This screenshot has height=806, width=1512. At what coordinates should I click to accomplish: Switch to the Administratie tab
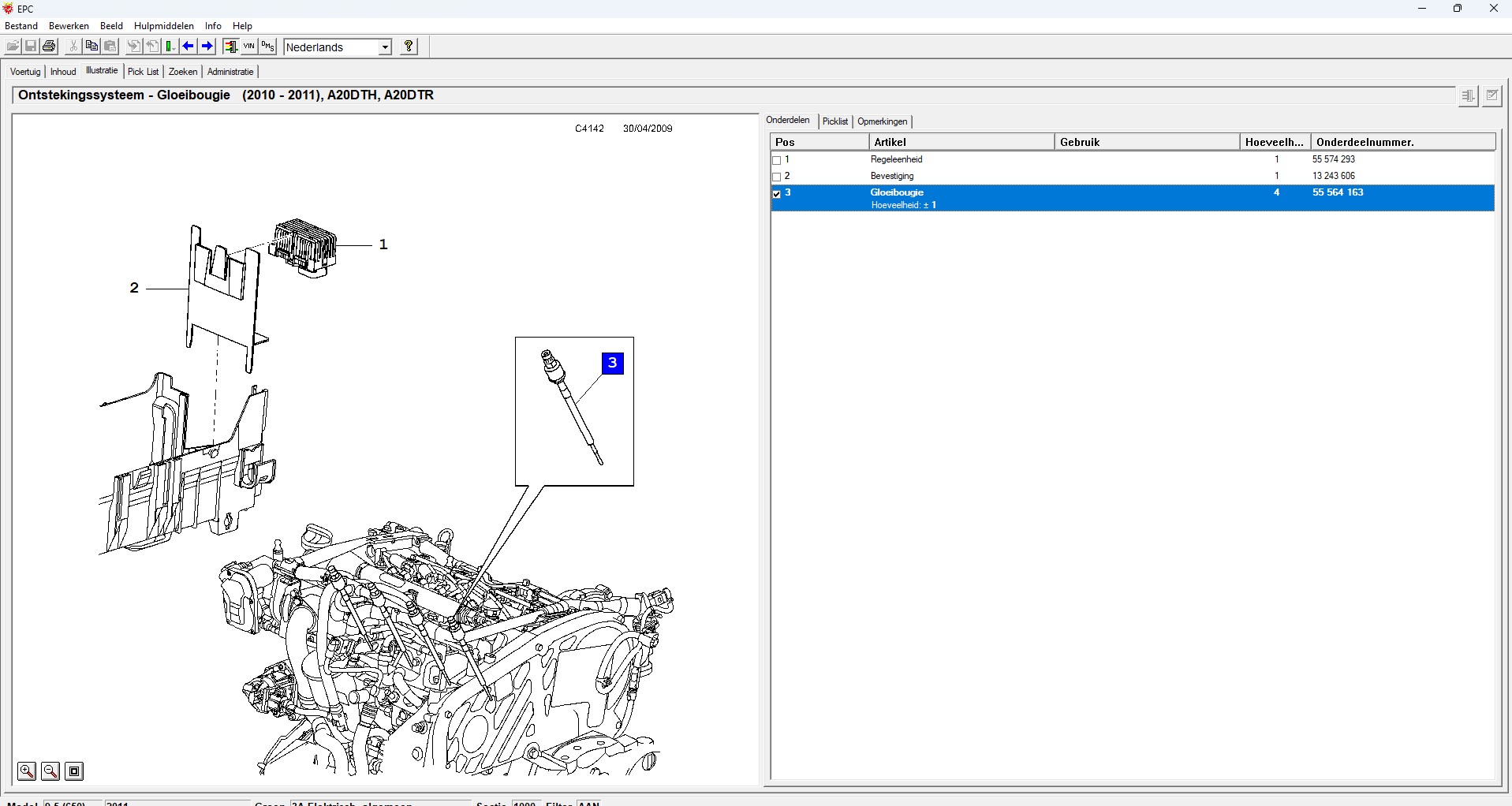pos(230,72)
